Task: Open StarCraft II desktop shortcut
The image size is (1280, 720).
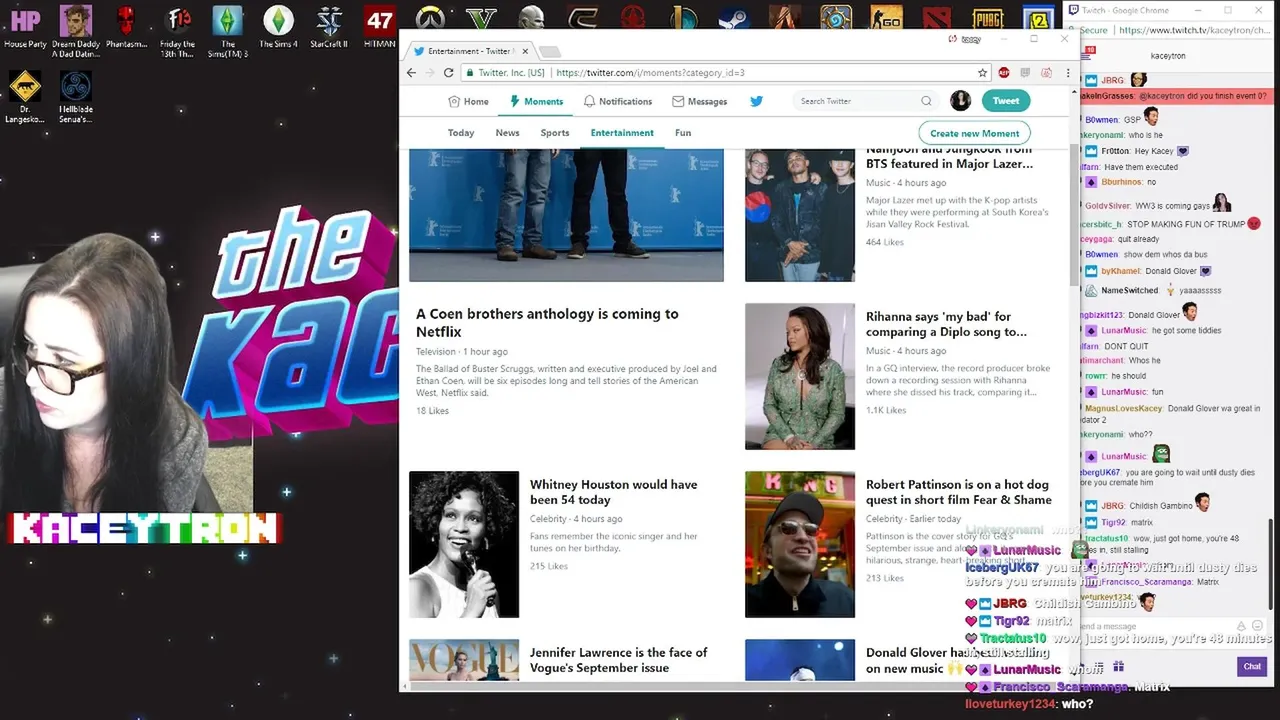Action: click(x=329, y=28)
